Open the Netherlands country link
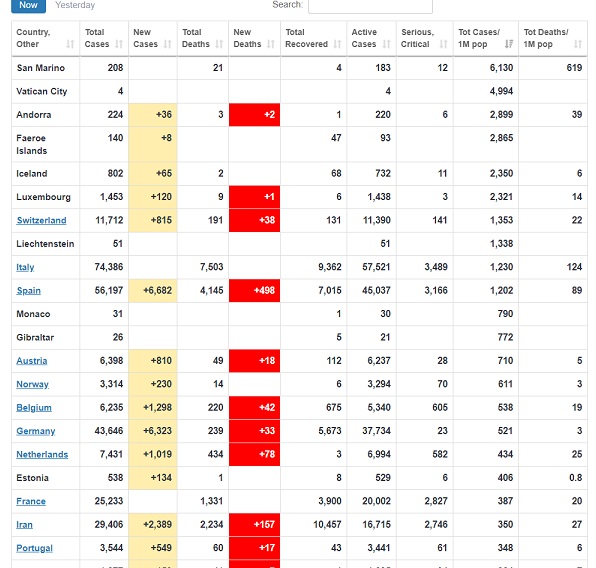The width and height of the screenshot is (596, 568). (x=42, y=455)
